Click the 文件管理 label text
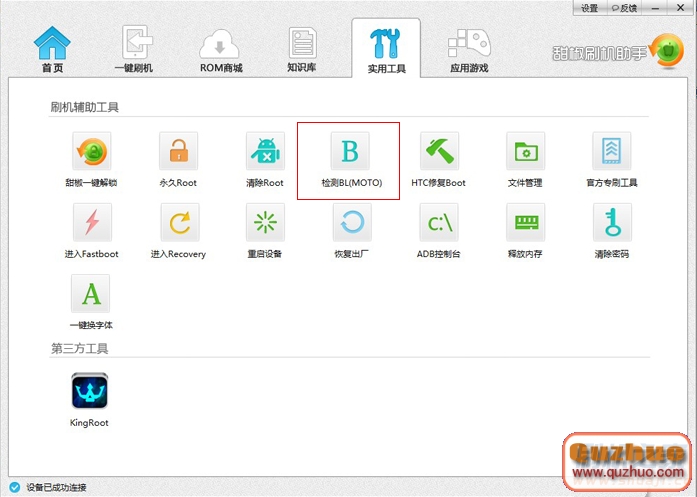This screenshot has width=697, height=497. 525,183
